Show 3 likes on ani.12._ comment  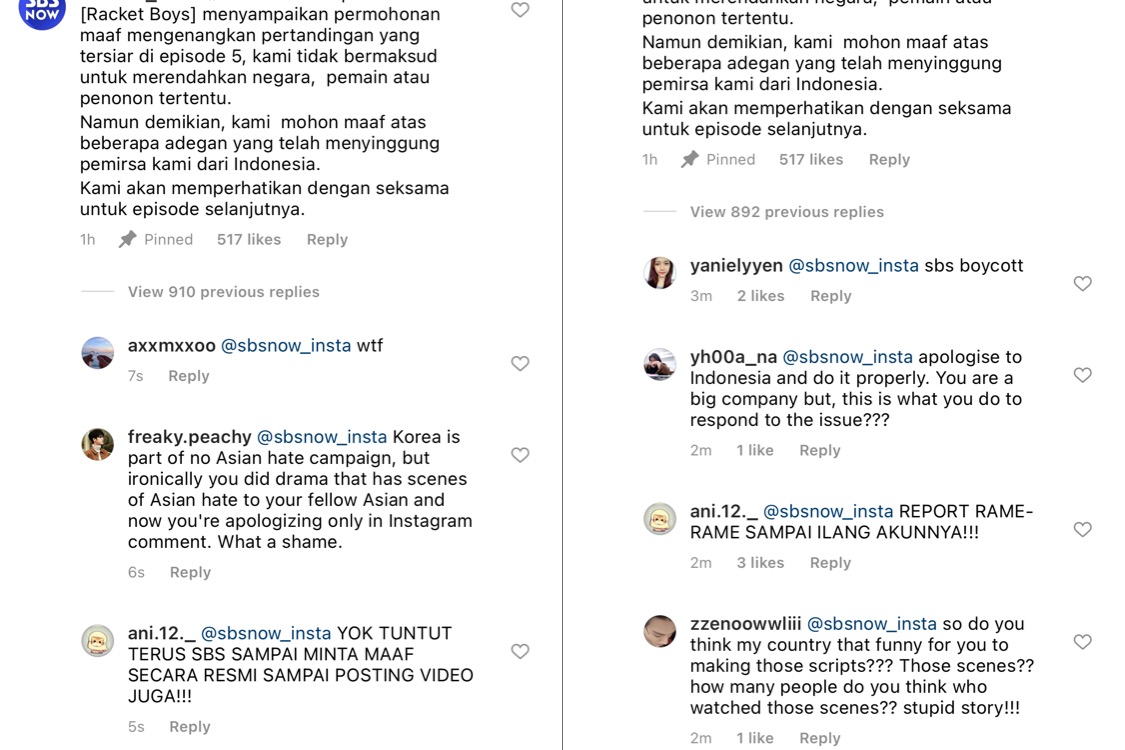click(x=761, y=563)
